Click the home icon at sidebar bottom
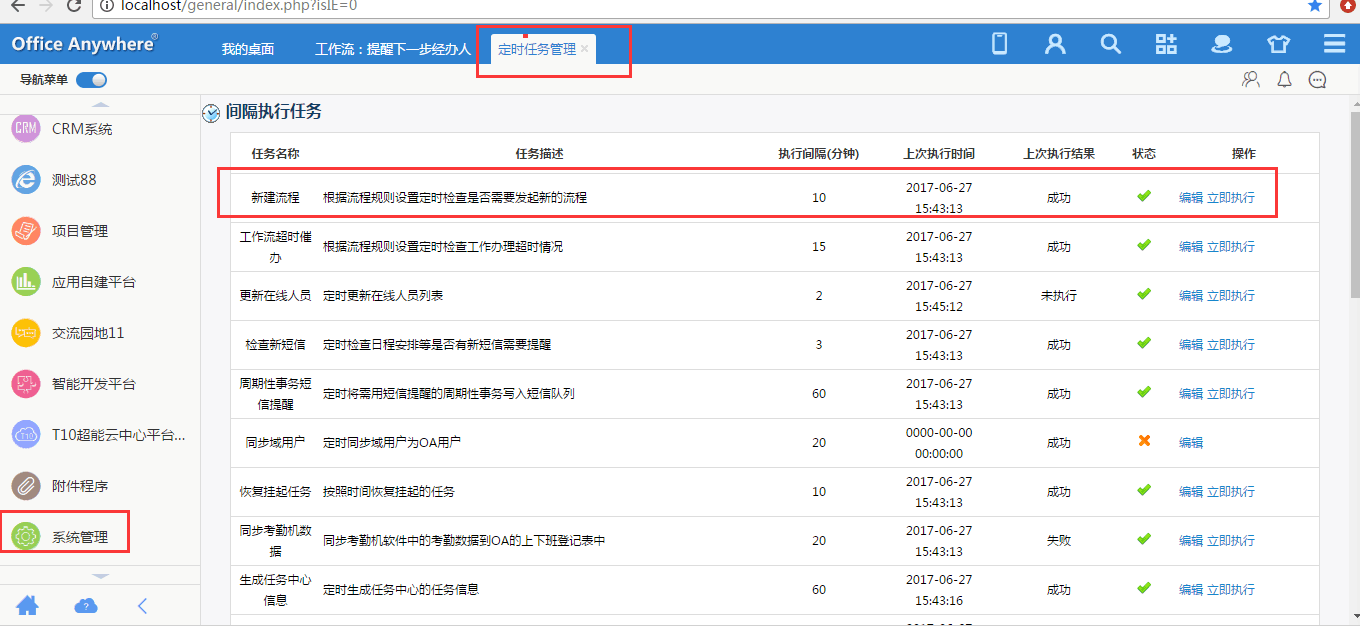The image size is (1360, 626). [x=28, y=605]
